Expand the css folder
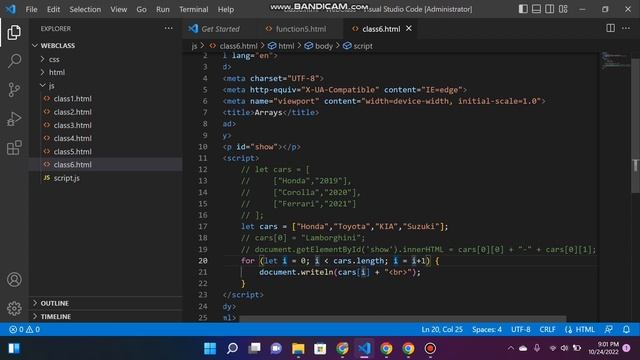Image resolution: width=640 pixels, height=360 pixels. tap(54, 59)
